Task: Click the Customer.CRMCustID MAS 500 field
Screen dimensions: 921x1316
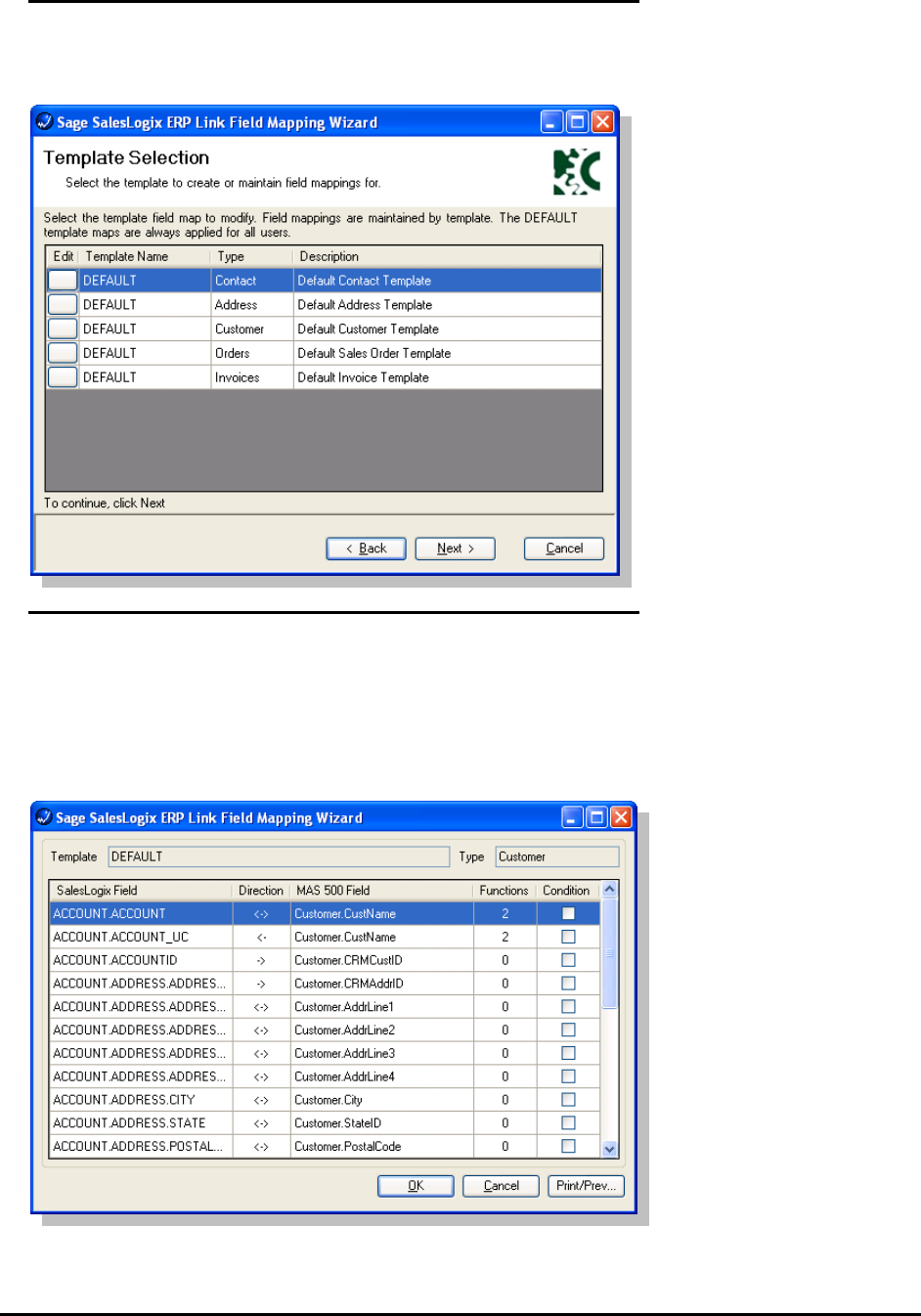Action: coord(381,960)
